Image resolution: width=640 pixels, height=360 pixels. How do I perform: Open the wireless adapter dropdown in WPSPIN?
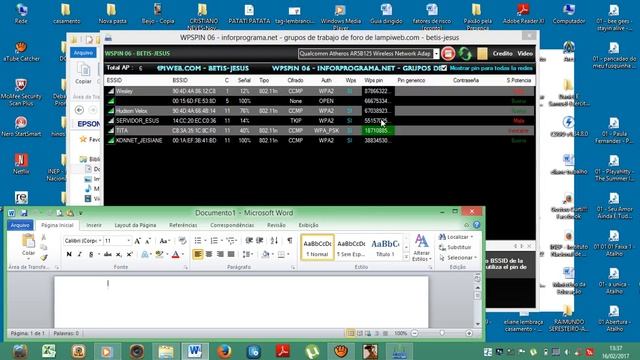coord(436,53)
